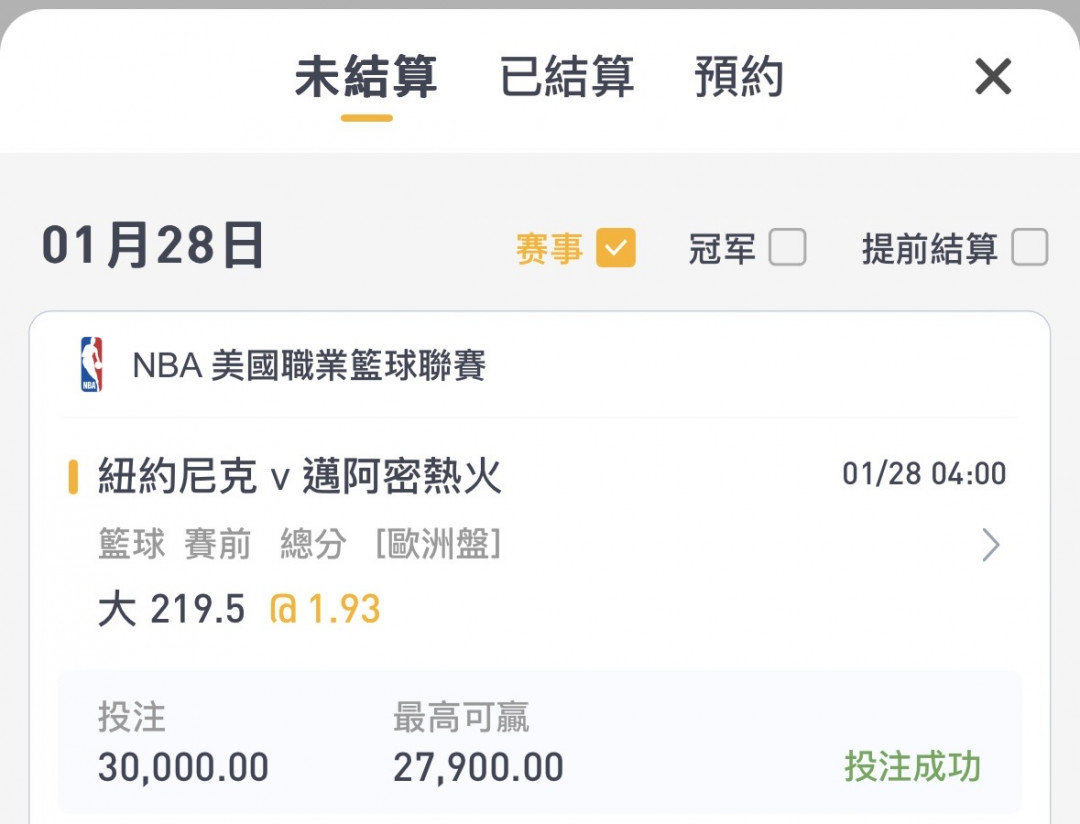Image resolution: width=1080 pixels, height=824 pixels.
Task: Enable the 冠军 checkbox
Action: pos(787,247)
